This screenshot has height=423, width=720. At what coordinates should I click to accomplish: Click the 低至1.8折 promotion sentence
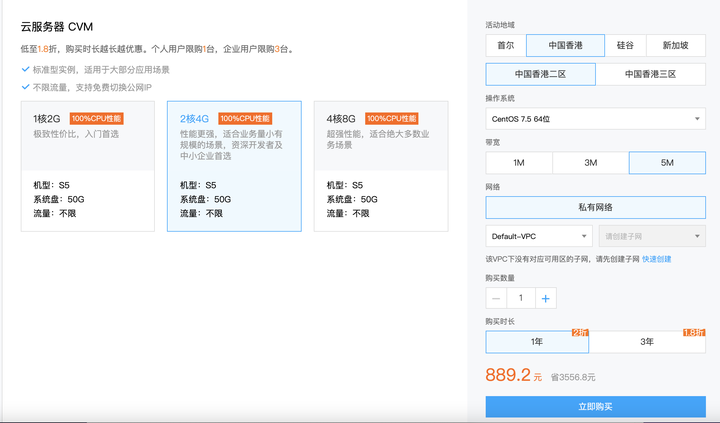pos(157,49)
